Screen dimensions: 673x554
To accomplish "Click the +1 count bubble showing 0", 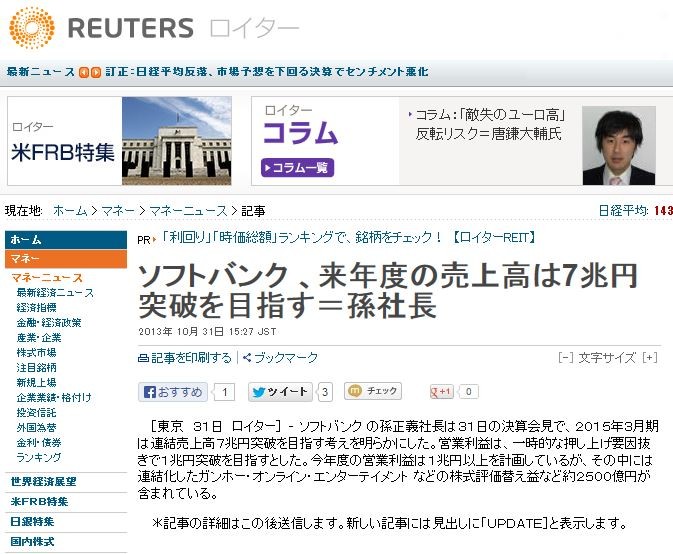I will (468, 391).
